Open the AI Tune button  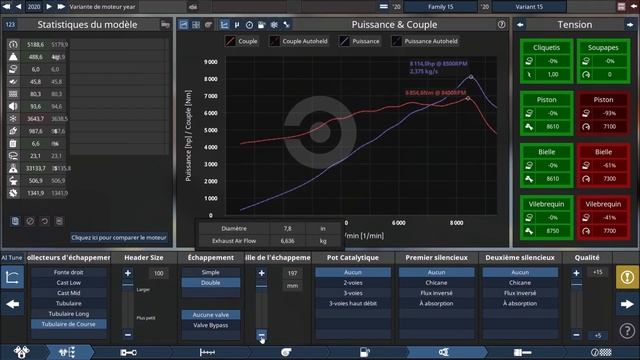coord(11,258)
